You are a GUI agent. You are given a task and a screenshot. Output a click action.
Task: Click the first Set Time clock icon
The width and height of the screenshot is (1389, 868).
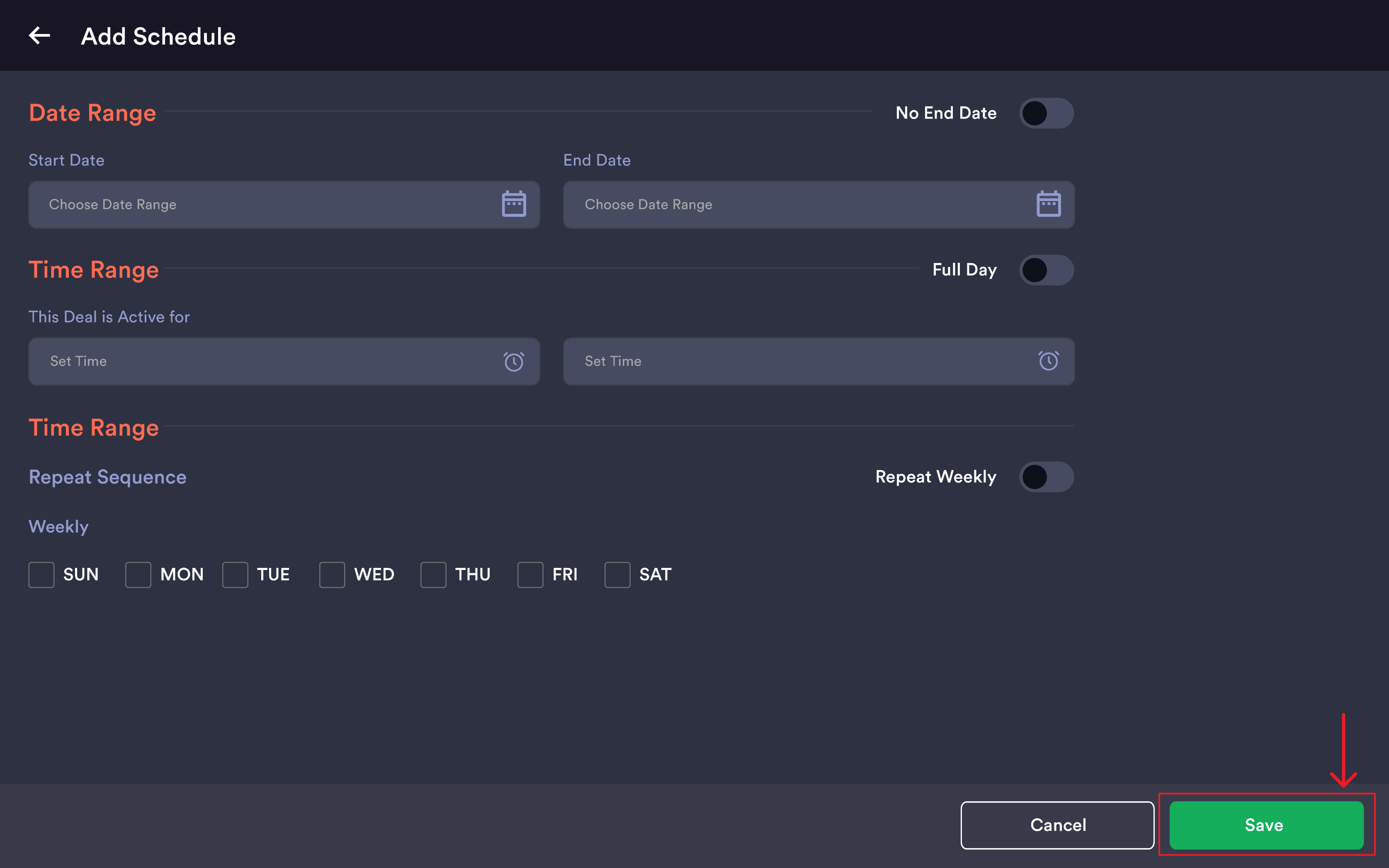click(x=513, y=361)
